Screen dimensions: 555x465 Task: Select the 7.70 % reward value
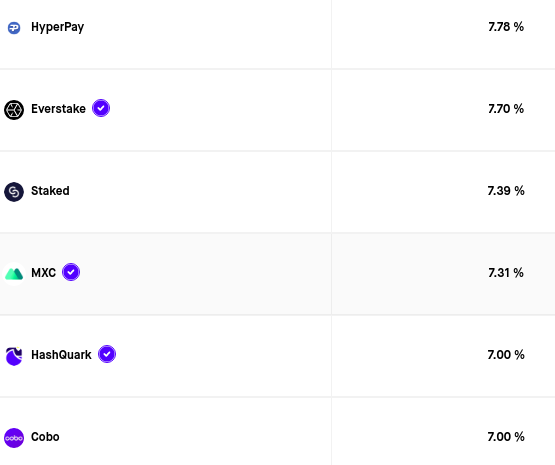[x=506, y=109]
